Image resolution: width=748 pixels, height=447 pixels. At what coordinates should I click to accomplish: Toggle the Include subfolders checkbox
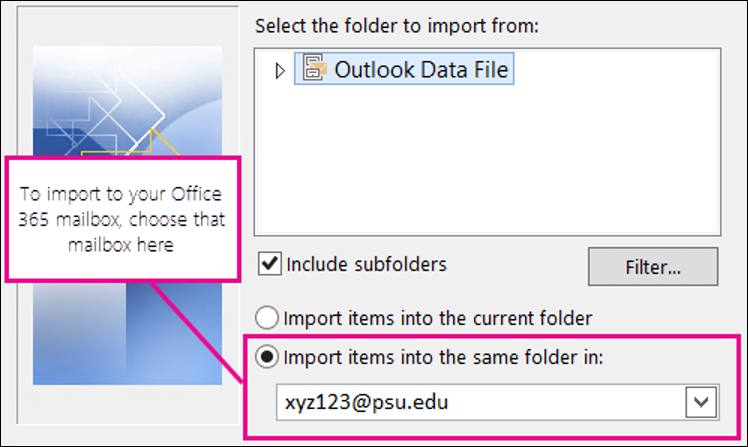coord(269,265)
